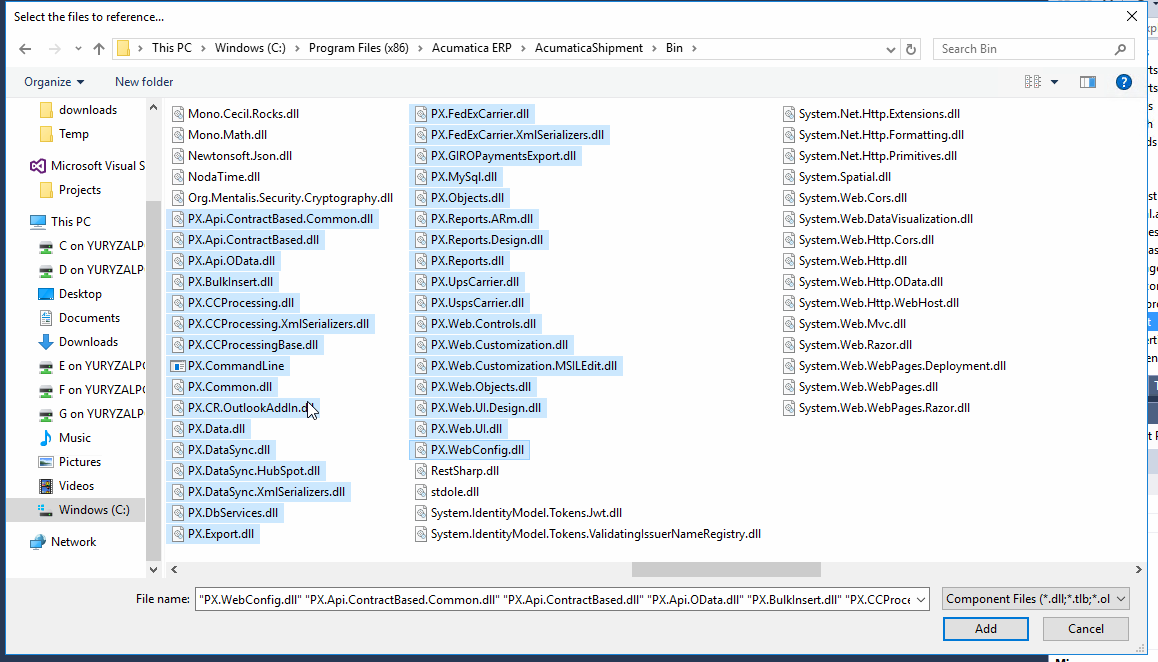The height and width of the screenshot is (662, 1158).
Task: Click the horizontal scrollbar thumb
Action: point(726,570)
